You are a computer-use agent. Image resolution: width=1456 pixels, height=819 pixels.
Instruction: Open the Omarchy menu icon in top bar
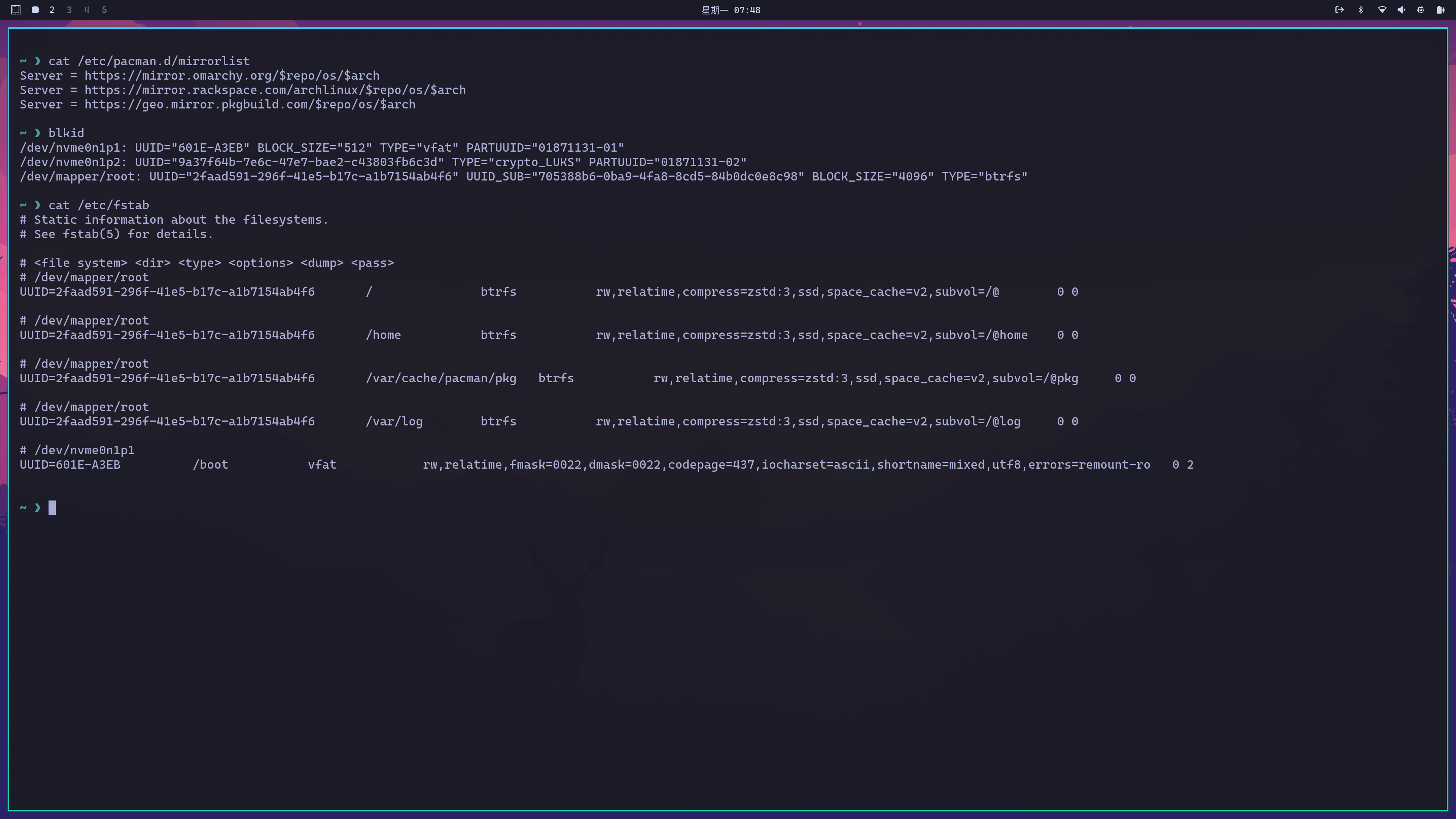tap(16, 9)
